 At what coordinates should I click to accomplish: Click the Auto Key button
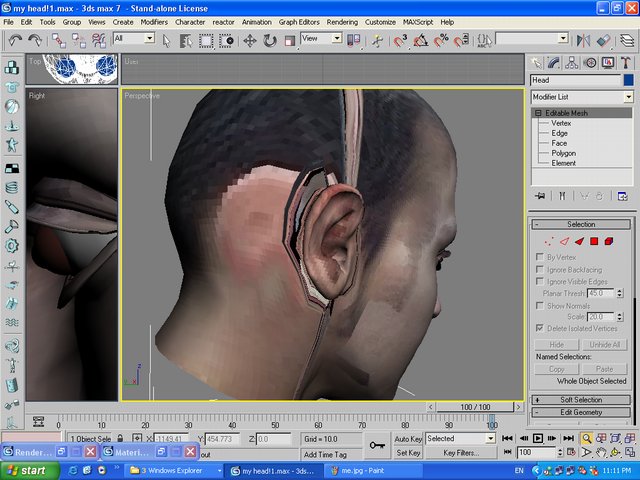click(x=407, y=438)
